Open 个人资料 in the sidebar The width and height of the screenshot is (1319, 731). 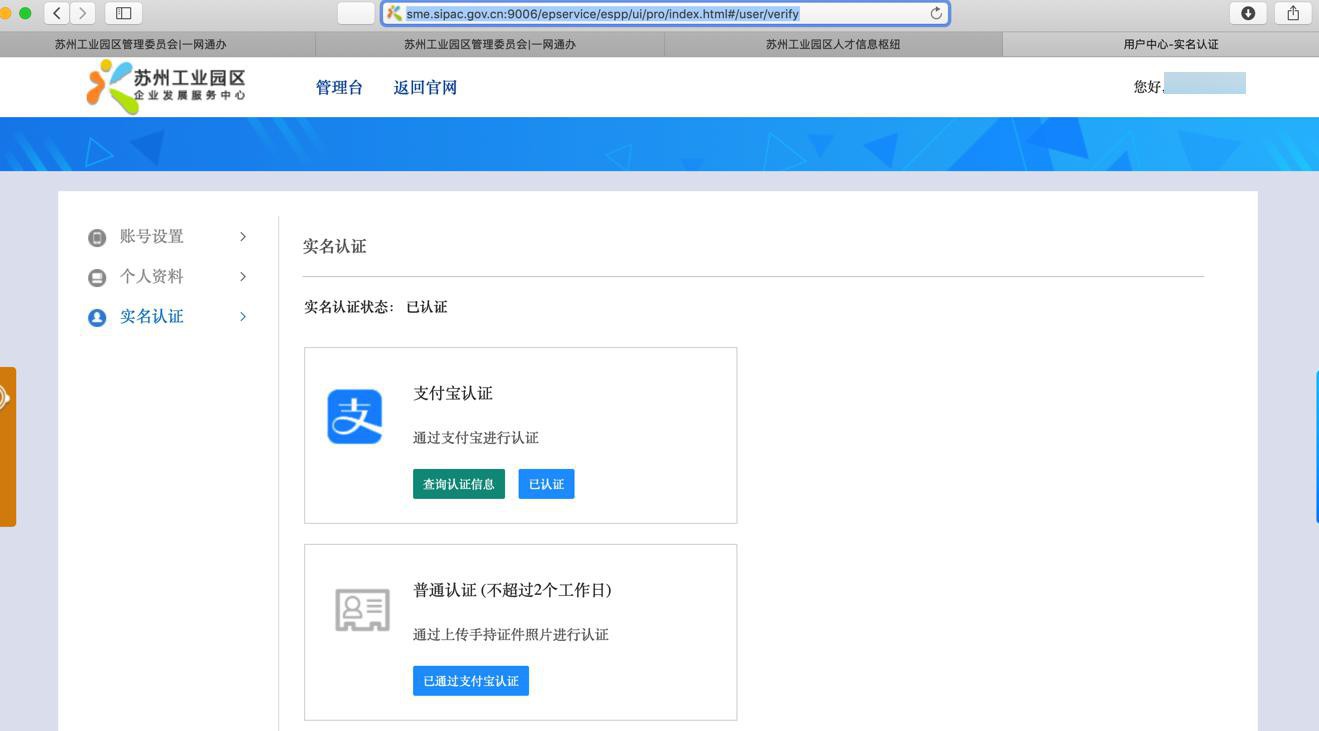(152, 277)
